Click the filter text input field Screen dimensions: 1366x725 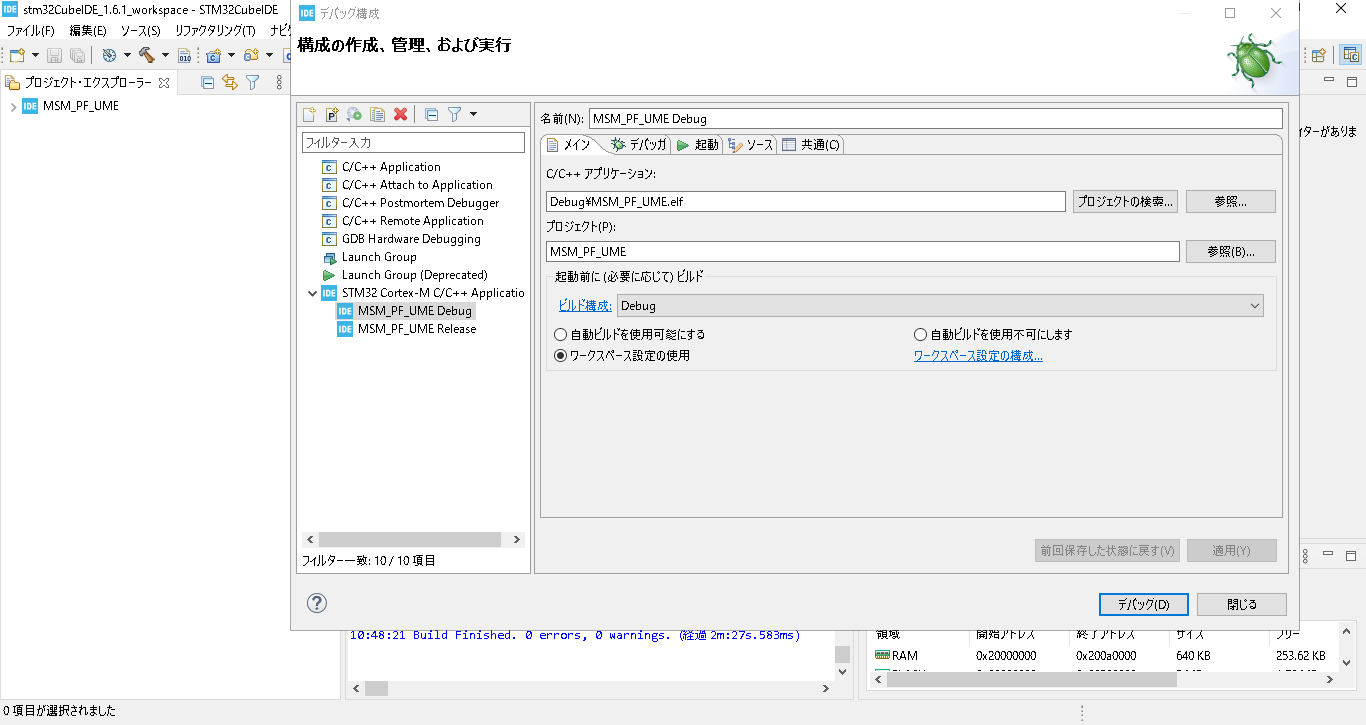413,143
